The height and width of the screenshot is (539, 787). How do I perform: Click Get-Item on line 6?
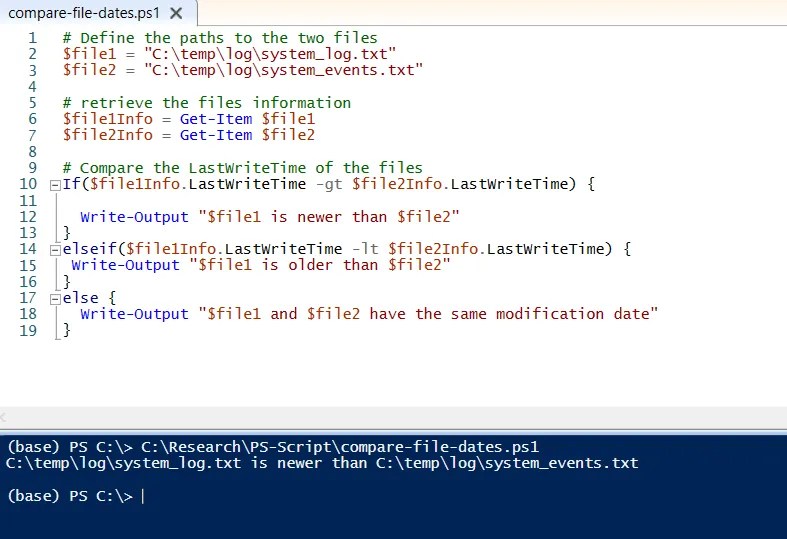pos(216,119)
